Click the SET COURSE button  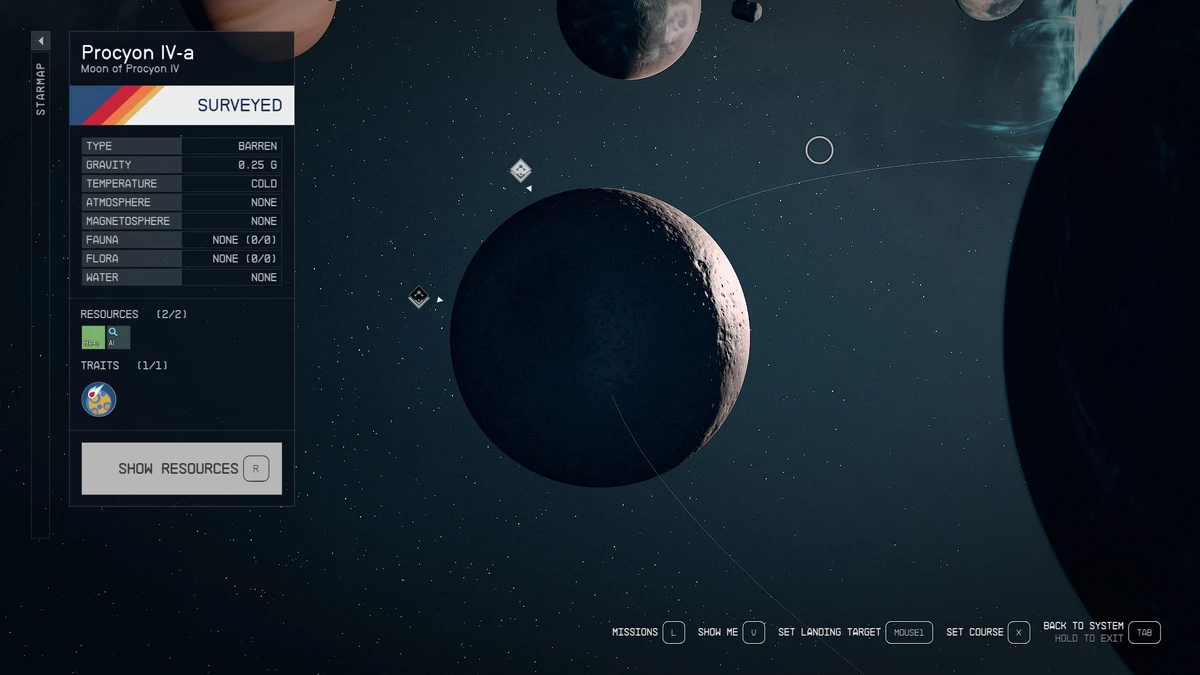[x=987, y=632]
